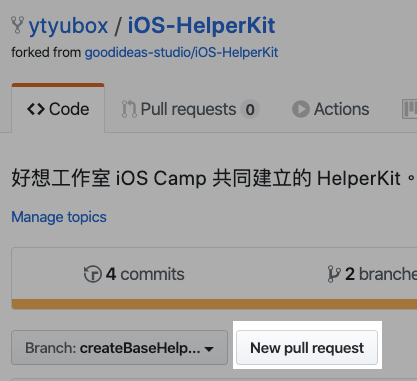Open the ytyubox user profile link

[x=68, y=26]
